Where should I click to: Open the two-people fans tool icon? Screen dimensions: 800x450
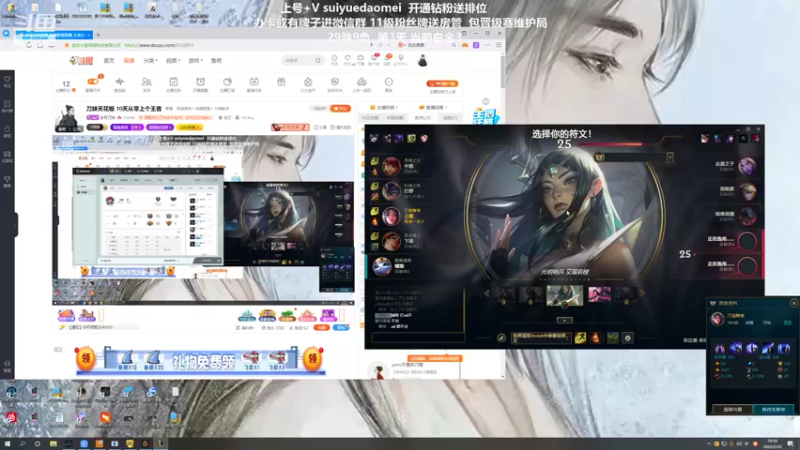[146, 82]
